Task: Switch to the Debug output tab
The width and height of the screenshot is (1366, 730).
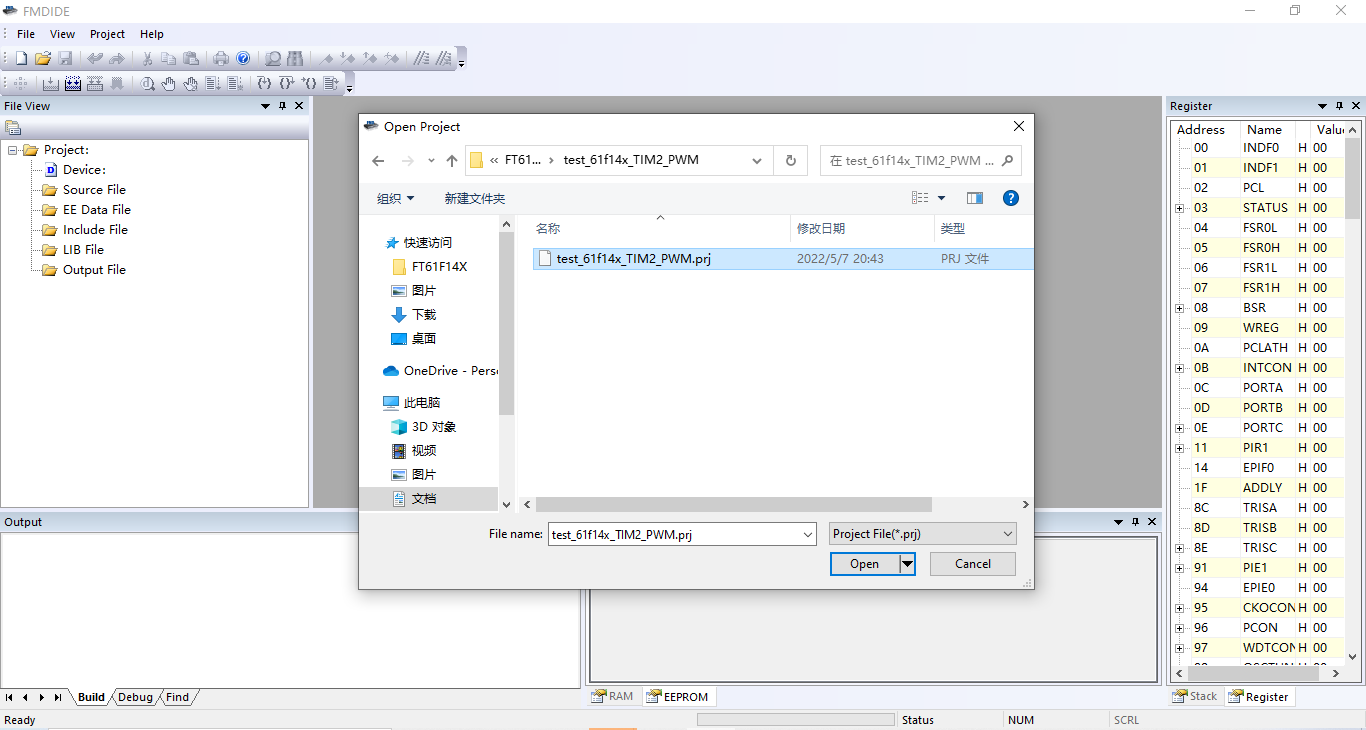Action: tap(135, 697)
